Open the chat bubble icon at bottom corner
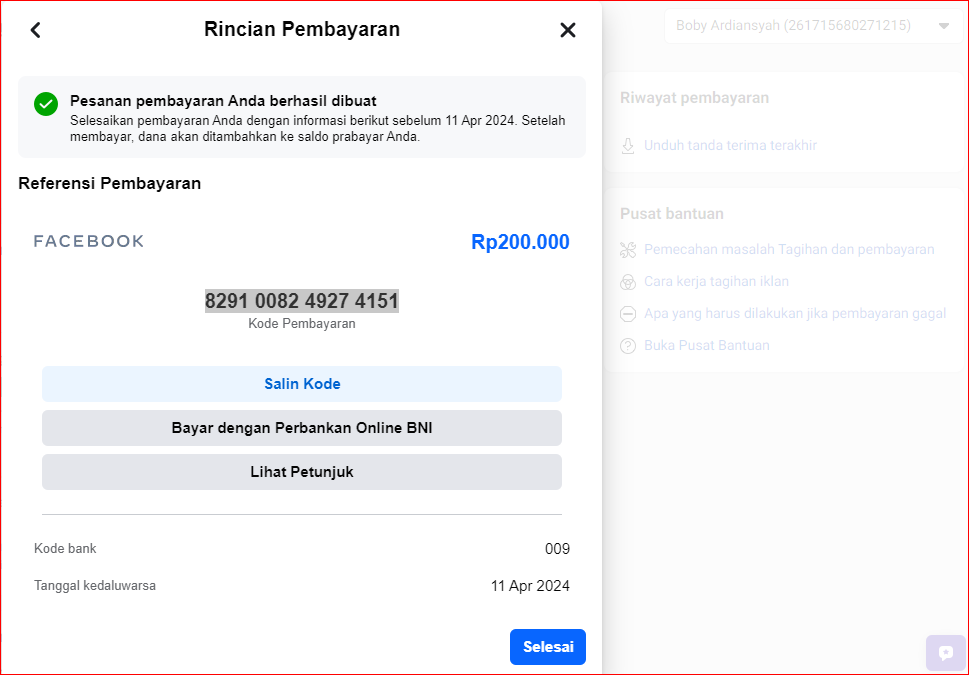The image size is (969, 675). click(x=946, y=653)
